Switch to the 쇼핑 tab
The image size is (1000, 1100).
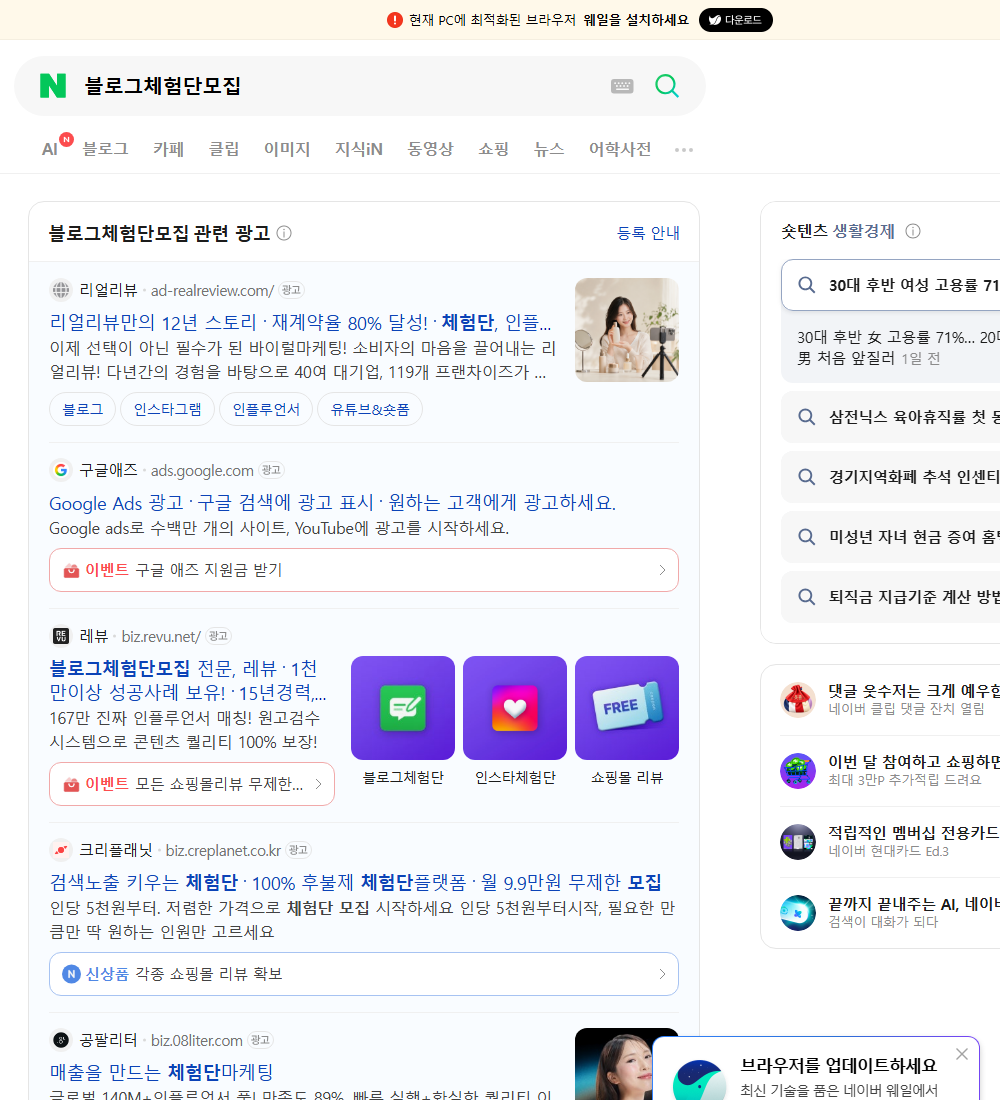[x=493, y=149]
